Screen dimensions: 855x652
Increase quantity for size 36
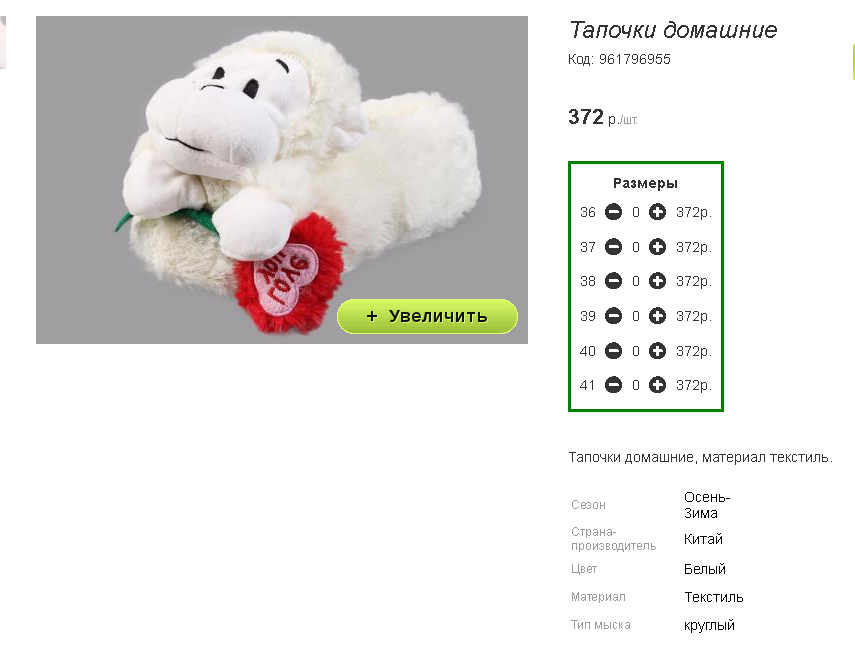click(657, 212)
